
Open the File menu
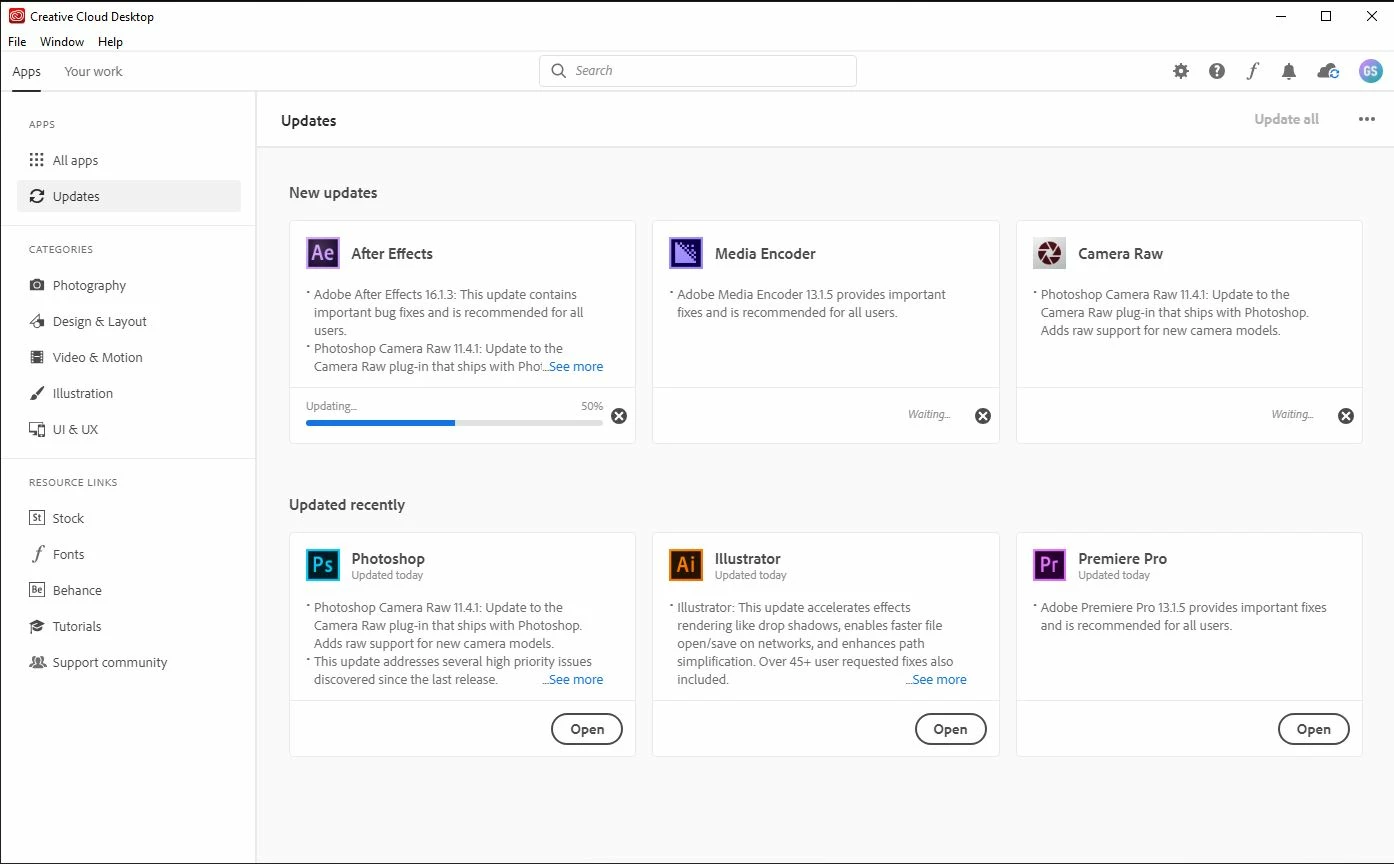(17, 42)
